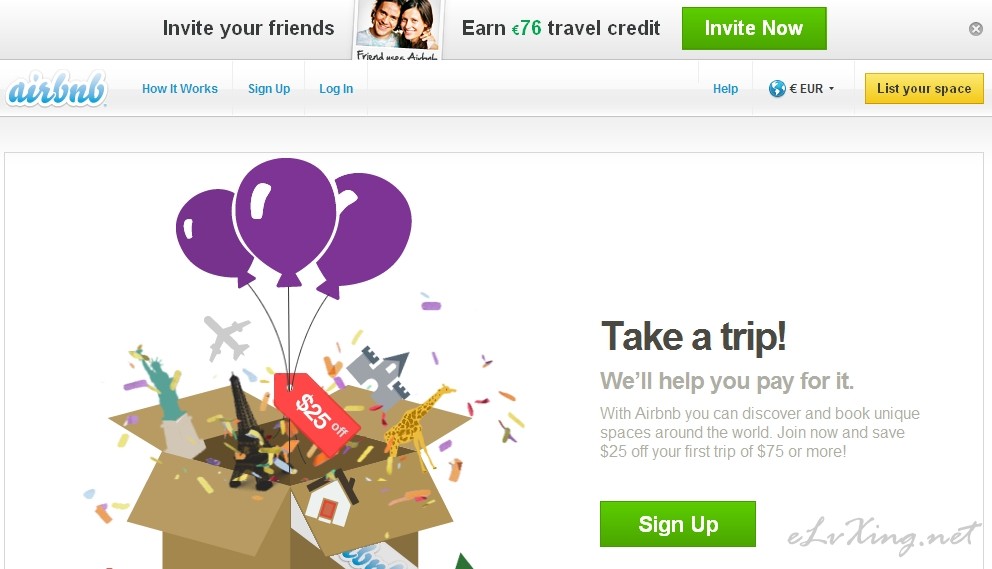Image resolution: width=992 pixels, height=569 pixels.
Task: Click the giraffe figure in the box
Action: [x=418, y=424]
